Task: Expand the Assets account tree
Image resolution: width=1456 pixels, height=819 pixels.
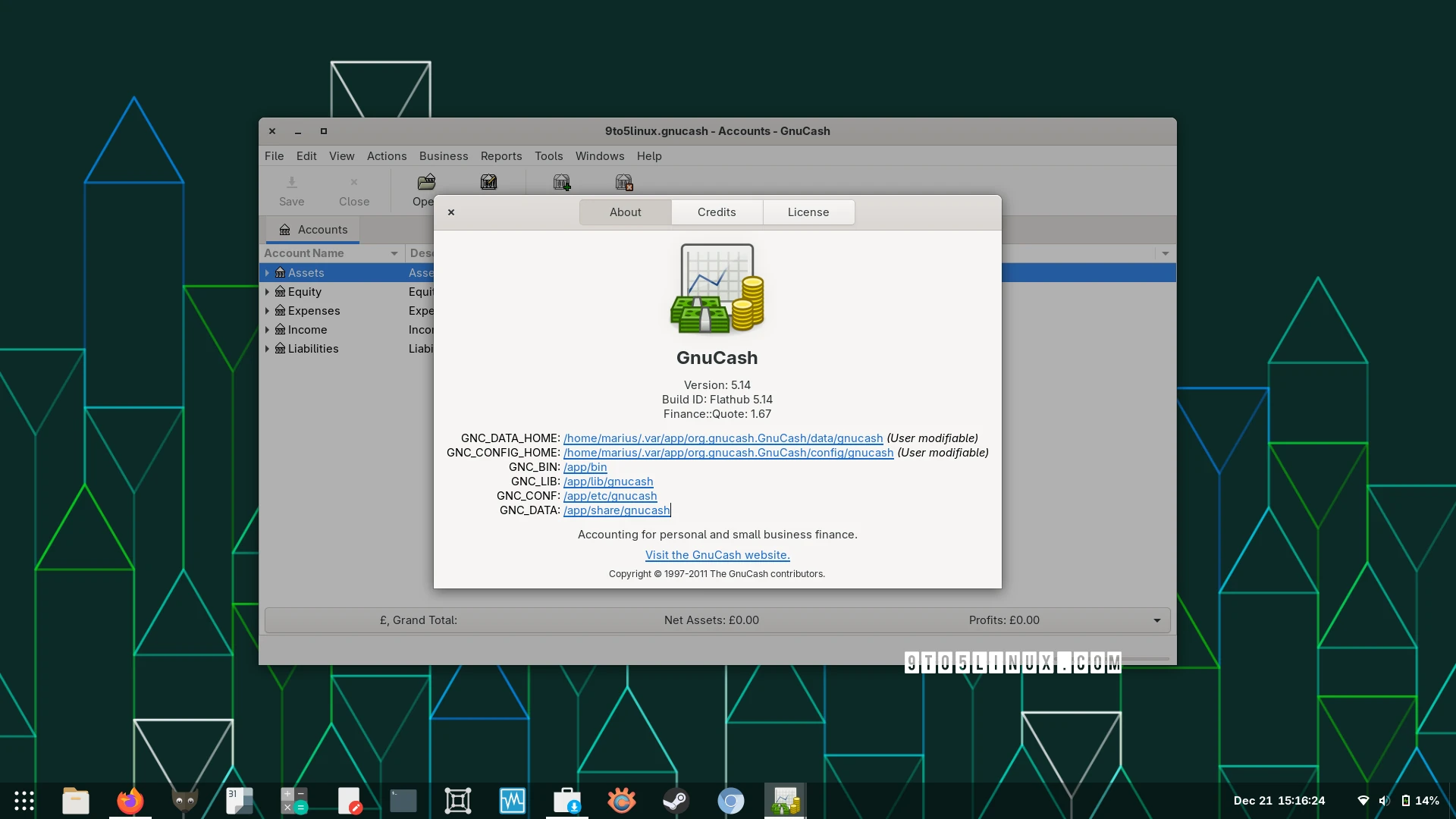Action: click(267, 273)
